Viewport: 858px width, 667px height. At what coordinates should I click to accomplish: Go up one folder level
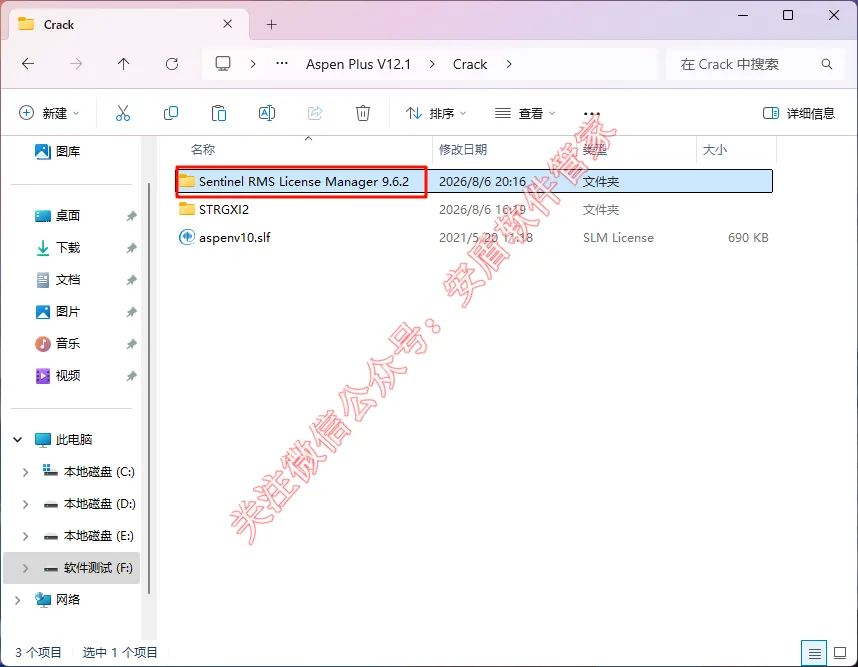pyautogui.click(x=124, y=64)
